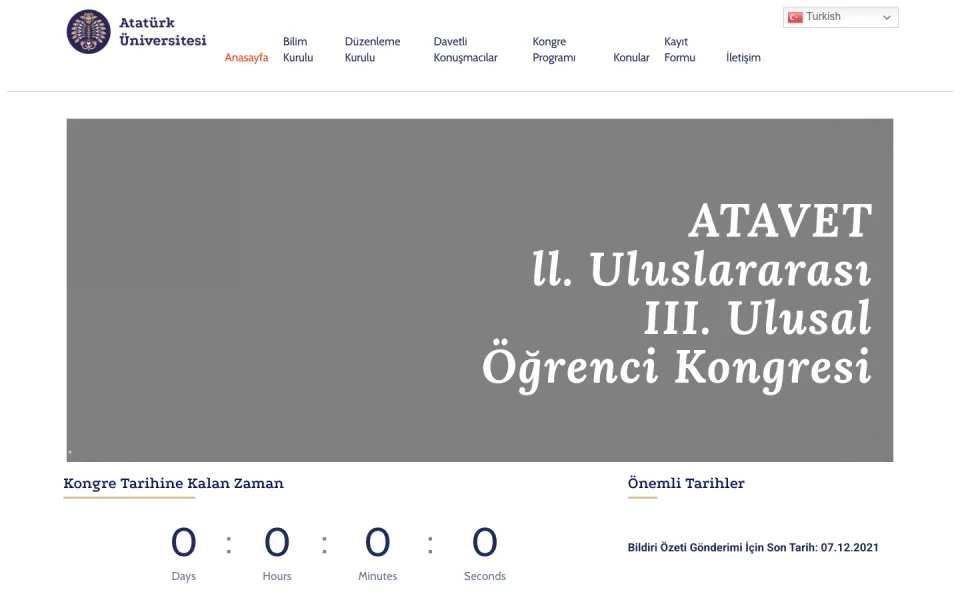Click the Atatürk Üniversitesi title text
Viewport: 960px width, 600px height.
click(162, 32)
